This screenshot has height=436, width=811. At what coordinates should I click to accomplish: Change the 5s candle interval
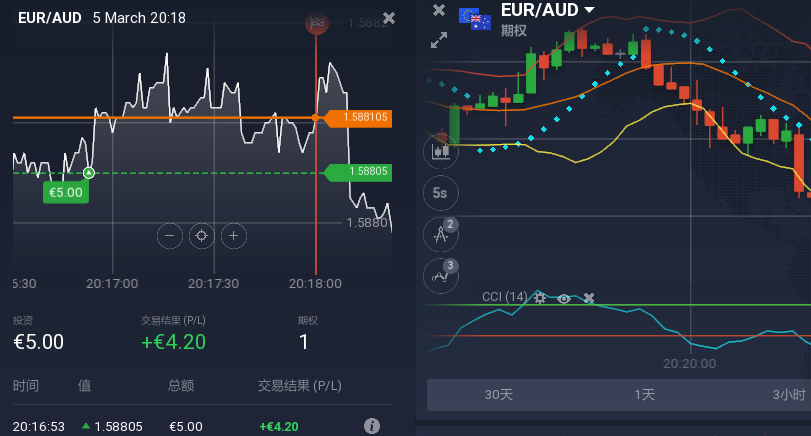coord(441,193)
